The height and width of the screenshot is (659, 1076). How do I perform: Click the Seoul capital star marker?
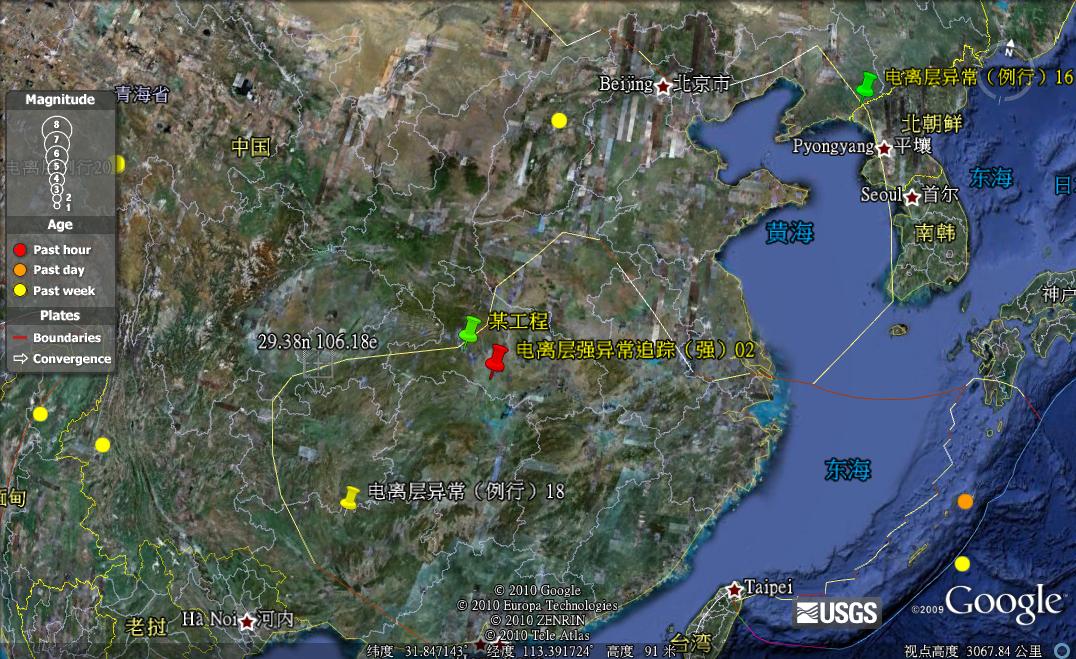tap(912, 198)
